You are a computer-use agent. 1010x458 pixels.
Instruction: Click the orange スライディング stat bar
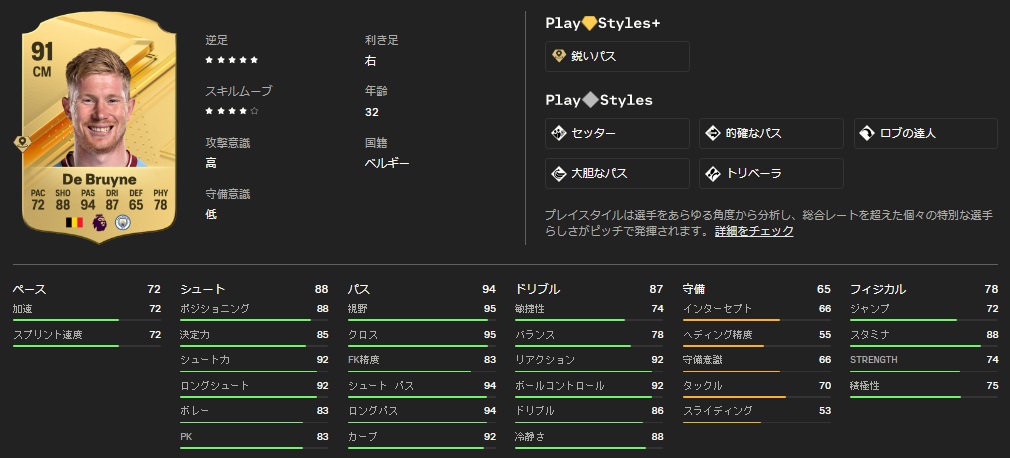point(718,422)
